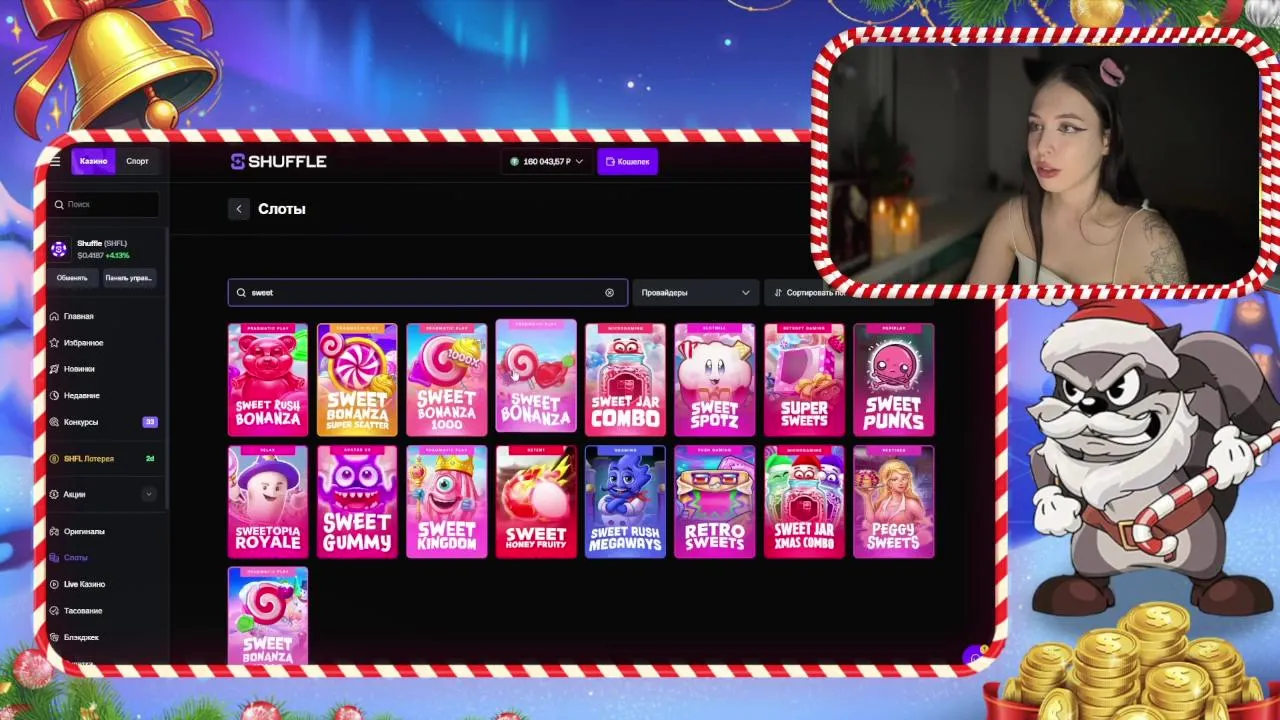
Task: Expand the Акции section chevron
Action: [x=149, y=494]
